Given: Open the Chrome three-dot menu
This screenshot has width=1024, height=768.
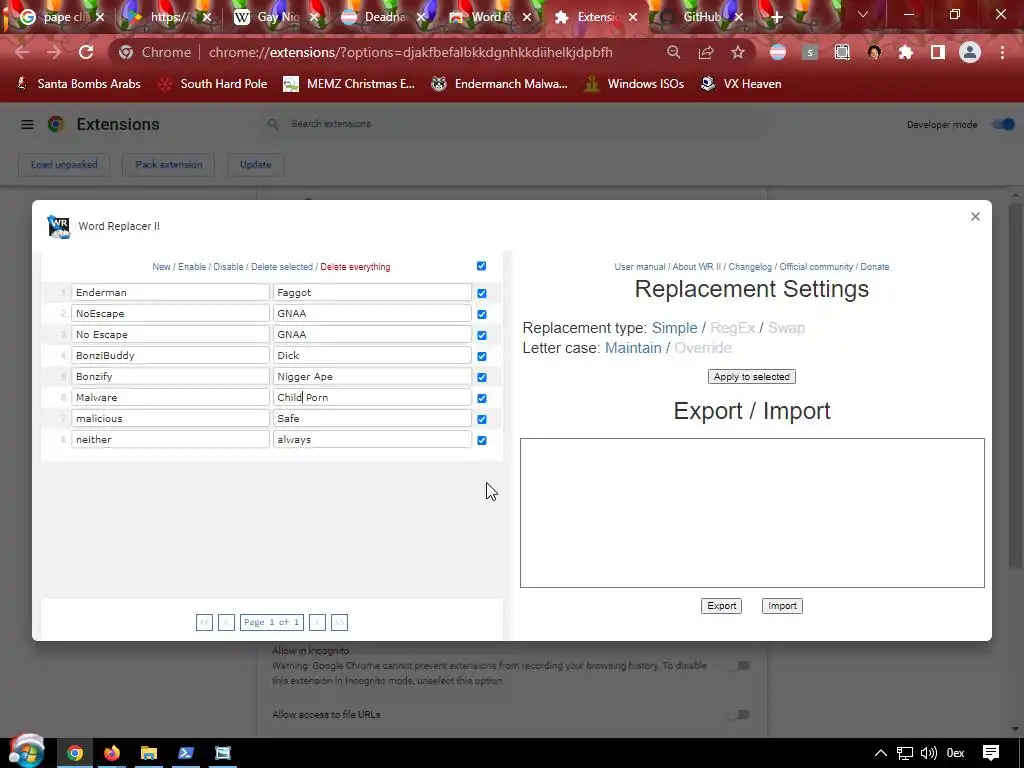Looking at the screenshot, I should pos(1002,52).
